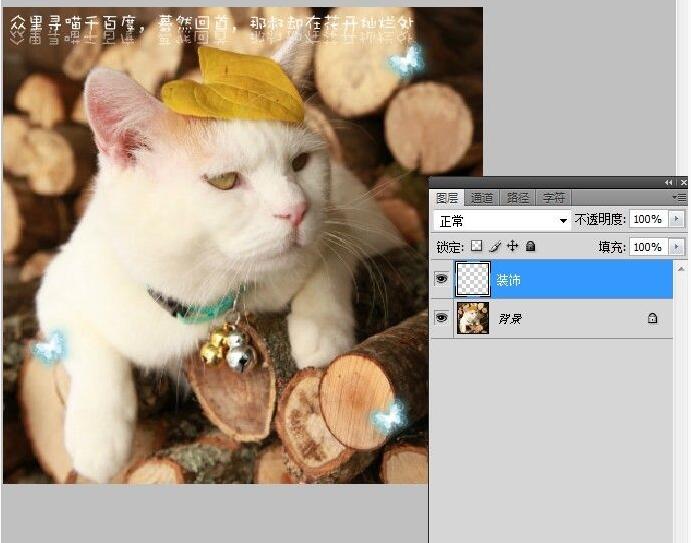
Task: Hide the 背景 layer with eye icon
Action: tap(442, 318)
